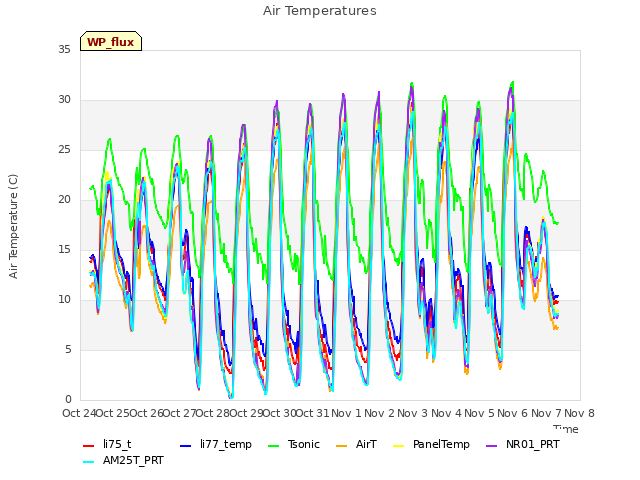Click the Air Temperatures chart title
This screenshot has width=640, height=480.
point(320,11)
